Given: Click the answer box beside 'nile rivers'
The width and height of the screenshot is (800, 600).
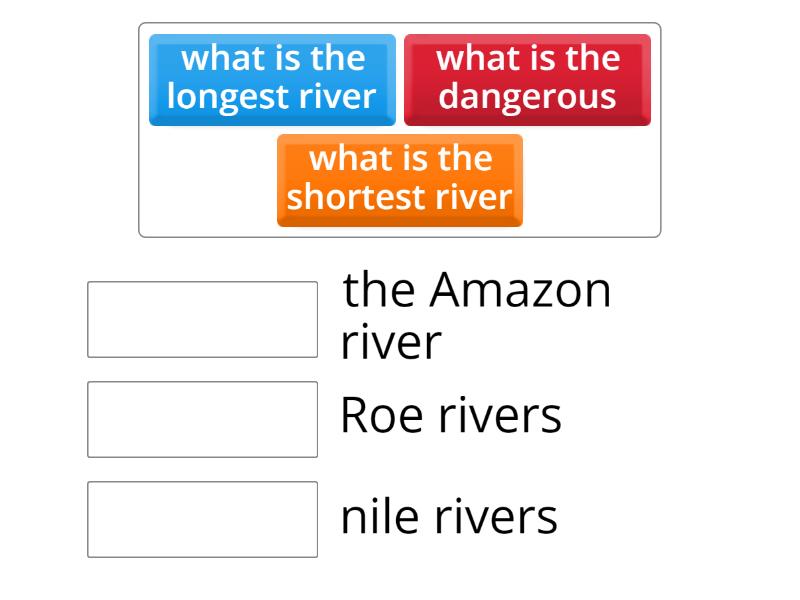Looking at the screenshot, I should [202, 517].
